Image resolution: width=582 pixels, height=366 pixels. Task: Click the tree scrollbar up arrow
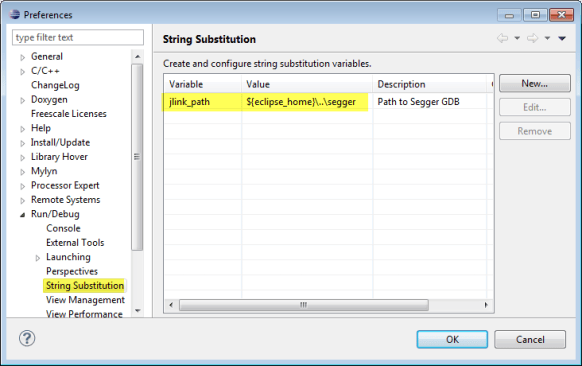click(x=137, y=56)
